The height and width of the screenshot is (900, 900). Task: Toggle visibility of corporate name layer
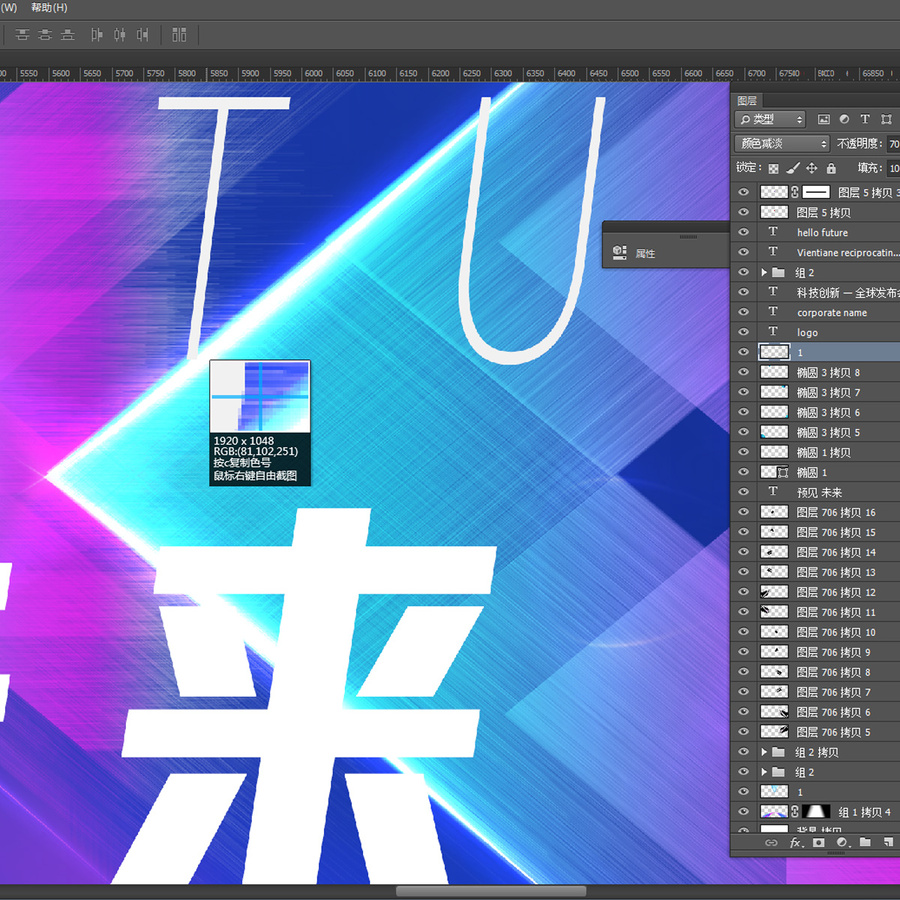pyautogui.click(x=744, y=312)
